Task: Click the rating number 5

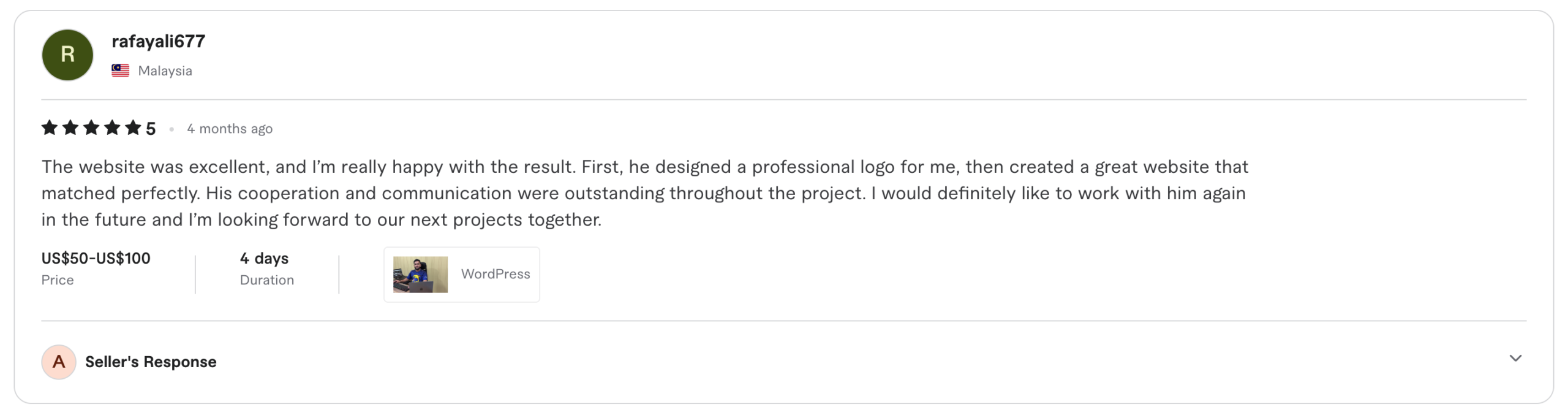Action: pyautogui.click(x=151, y=129)
